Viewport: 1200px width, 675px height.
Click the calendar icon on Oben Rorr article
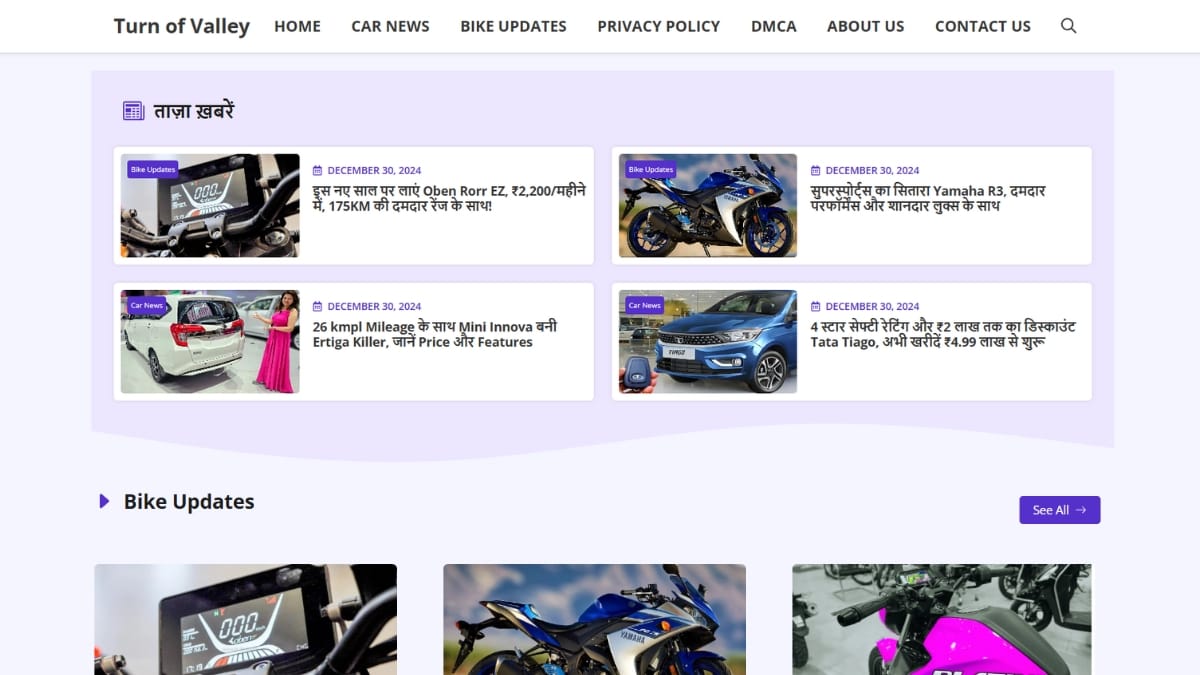[x=318, y=171]
